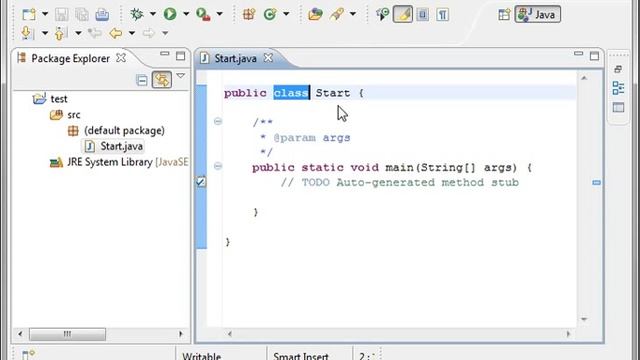Click the Task List icon on right trim
640x360 pixels.
pyautogui.click(x=618, y=107)
